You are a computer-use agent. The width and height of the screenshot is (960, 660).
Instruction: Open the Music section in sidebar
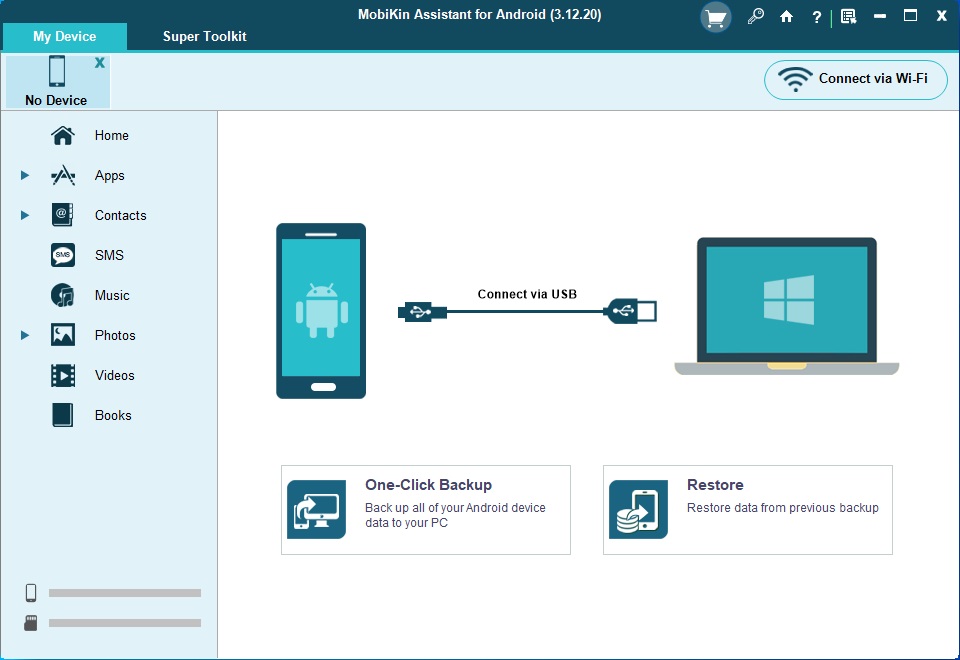(111, 295)
